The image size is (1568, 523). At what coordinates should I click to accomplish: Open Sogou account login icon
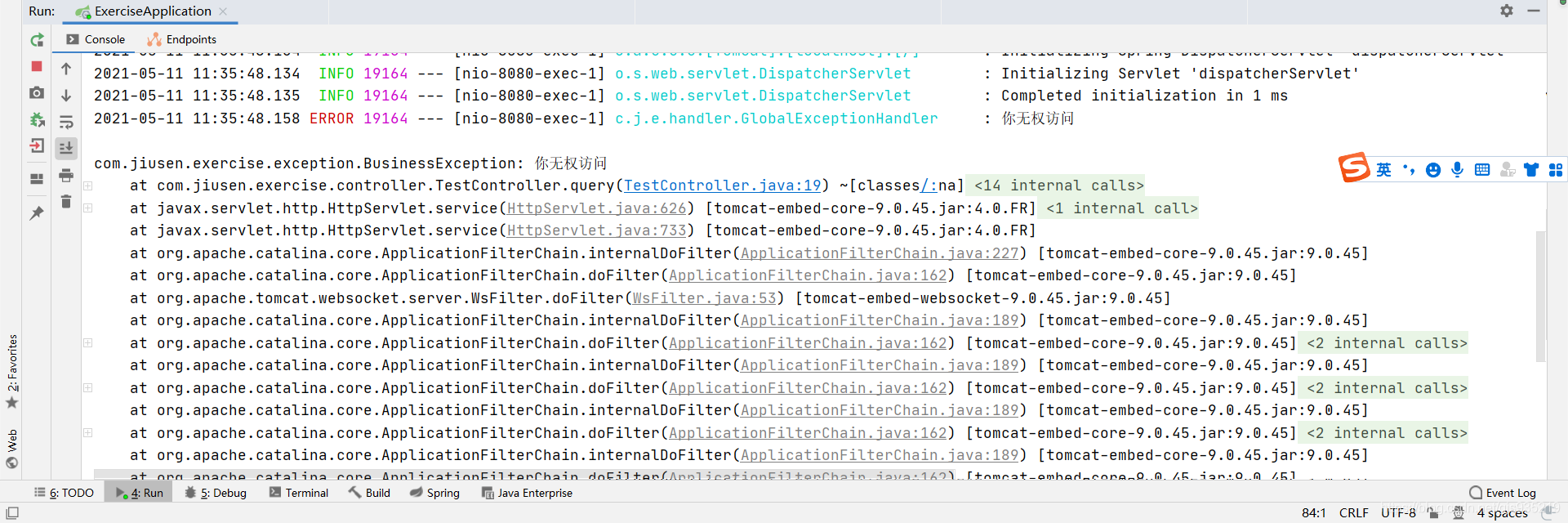pos(1508,170)
